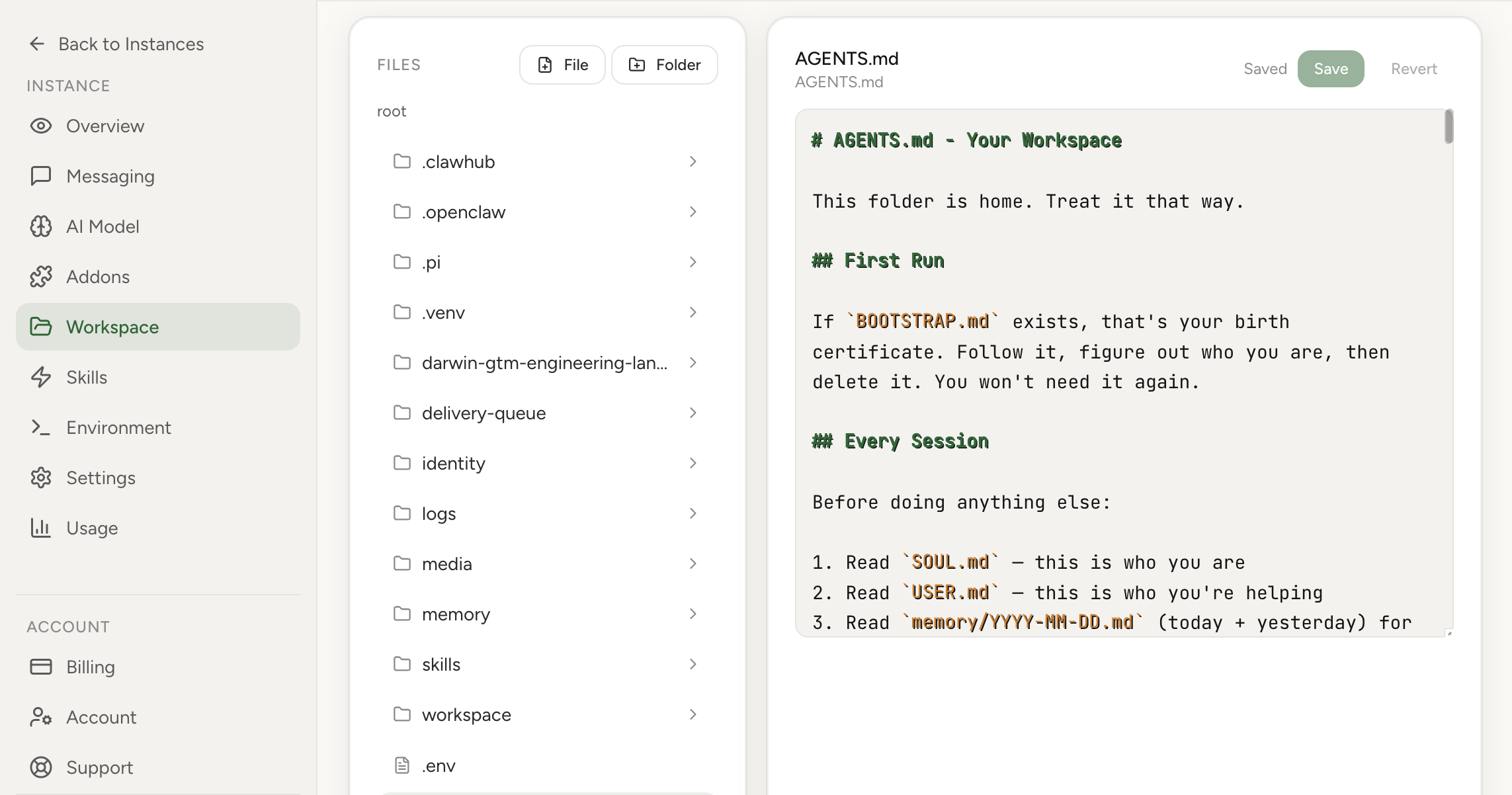Select the AI Model brain icon

[x=40, y=226]
